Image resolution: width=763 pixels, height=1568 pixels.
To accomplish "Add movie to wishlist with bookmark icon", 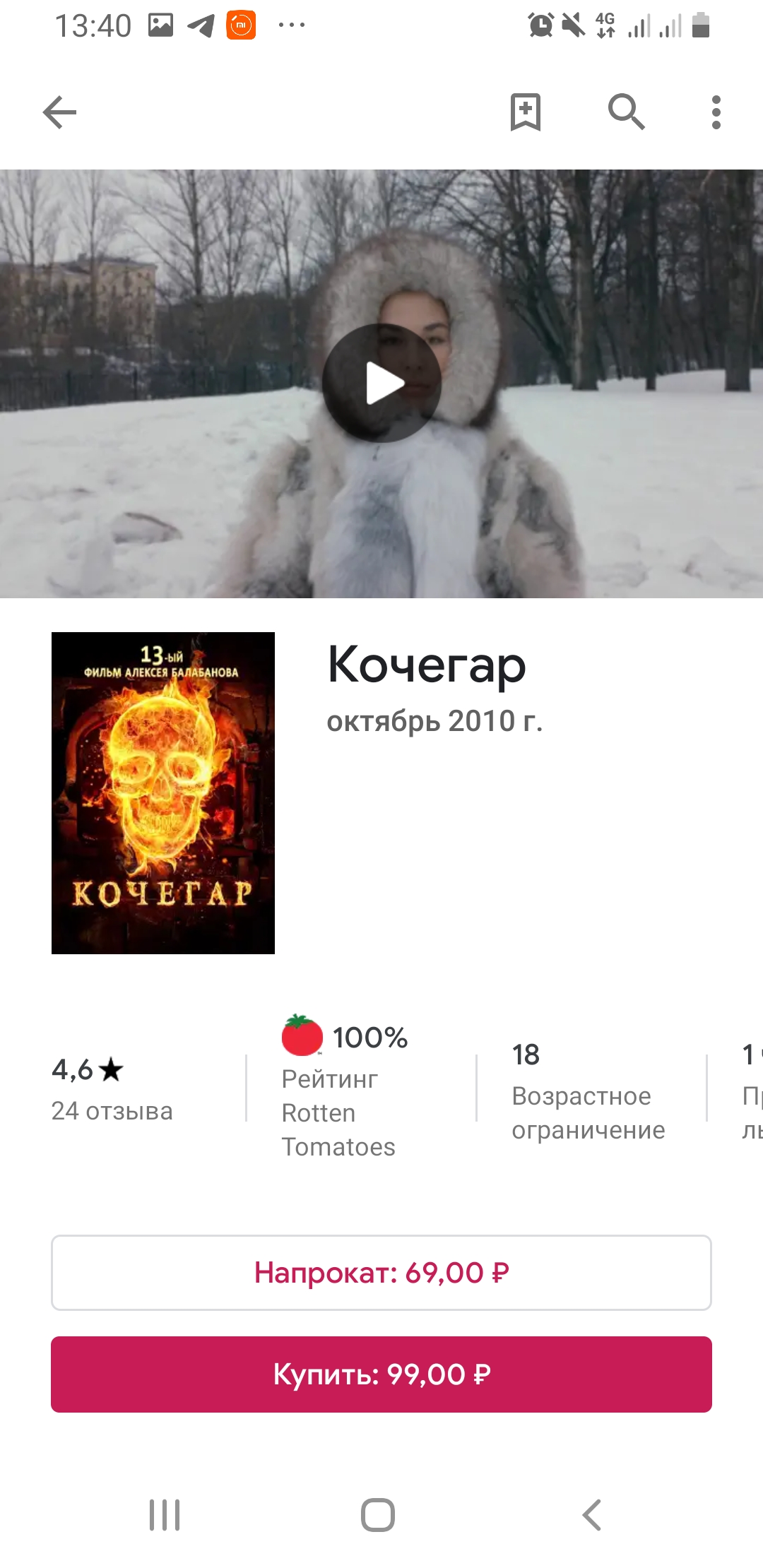I will click(x=526, y=112).
